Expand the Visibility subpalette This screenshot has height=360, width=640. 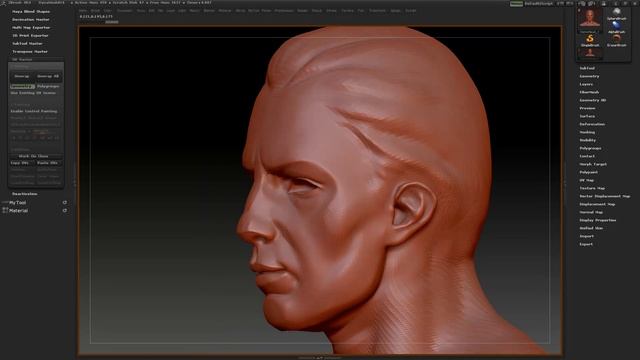coord(588,140)
